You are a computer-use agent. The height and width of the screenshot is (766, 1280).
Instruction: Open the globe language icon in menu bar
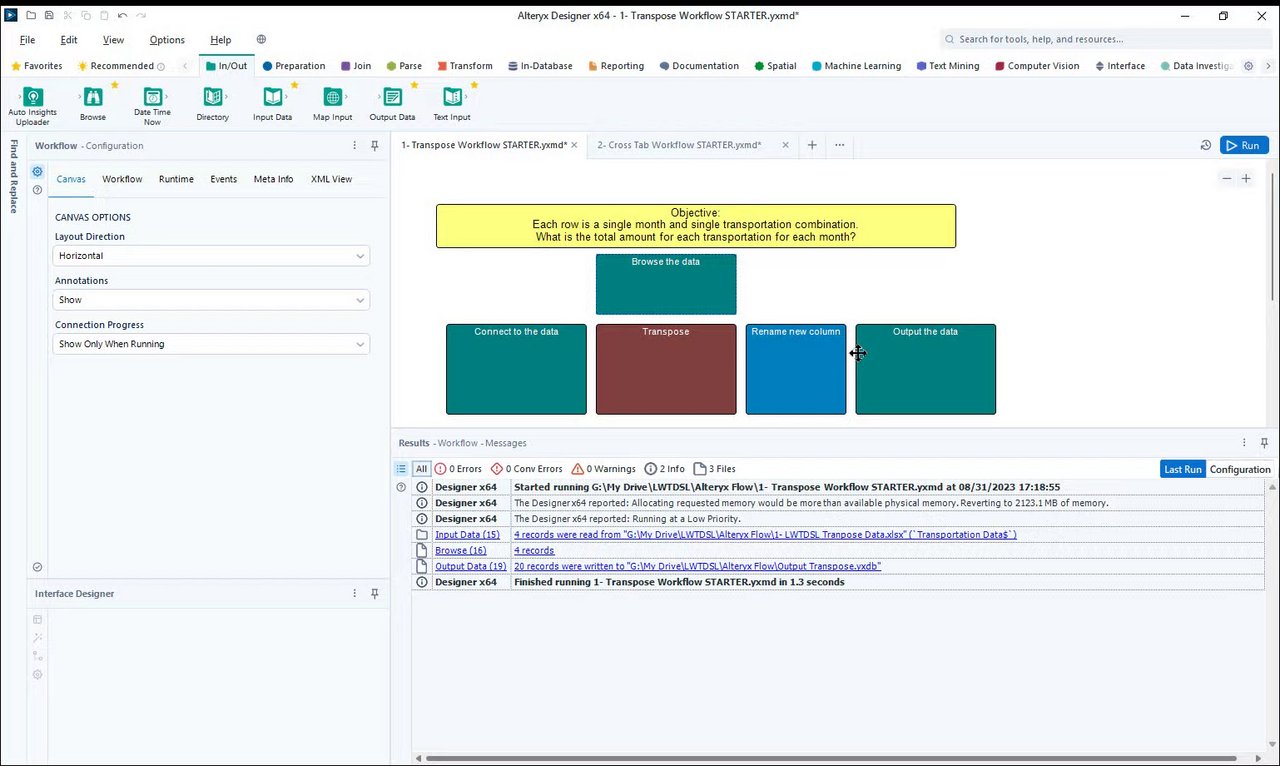point(261,40)
